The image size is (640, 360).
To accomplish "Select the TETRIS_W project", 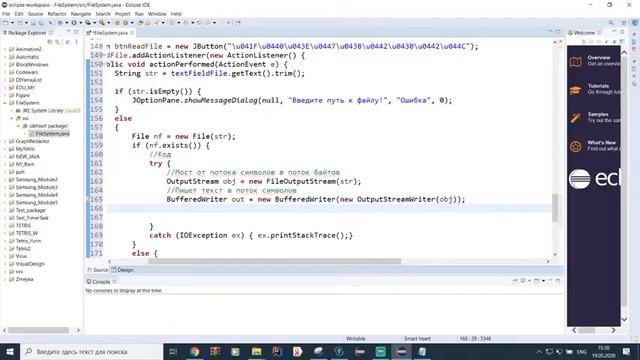I will 27,233.
